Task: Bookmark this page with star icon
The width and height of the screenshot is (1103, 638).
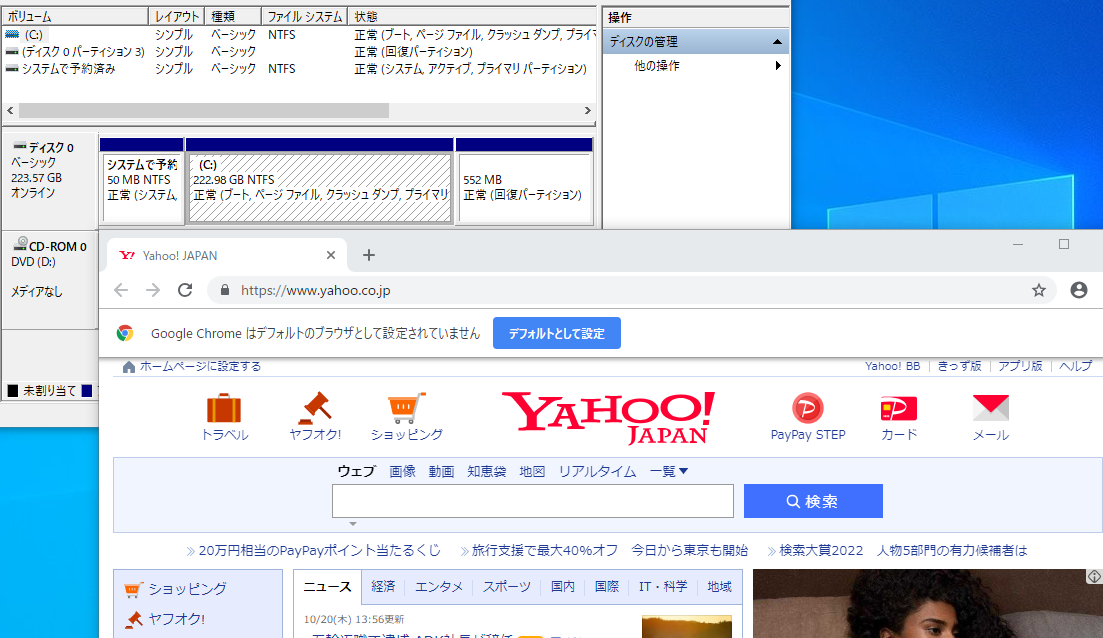Action: pyautogui.click(x=1038, y=290)
